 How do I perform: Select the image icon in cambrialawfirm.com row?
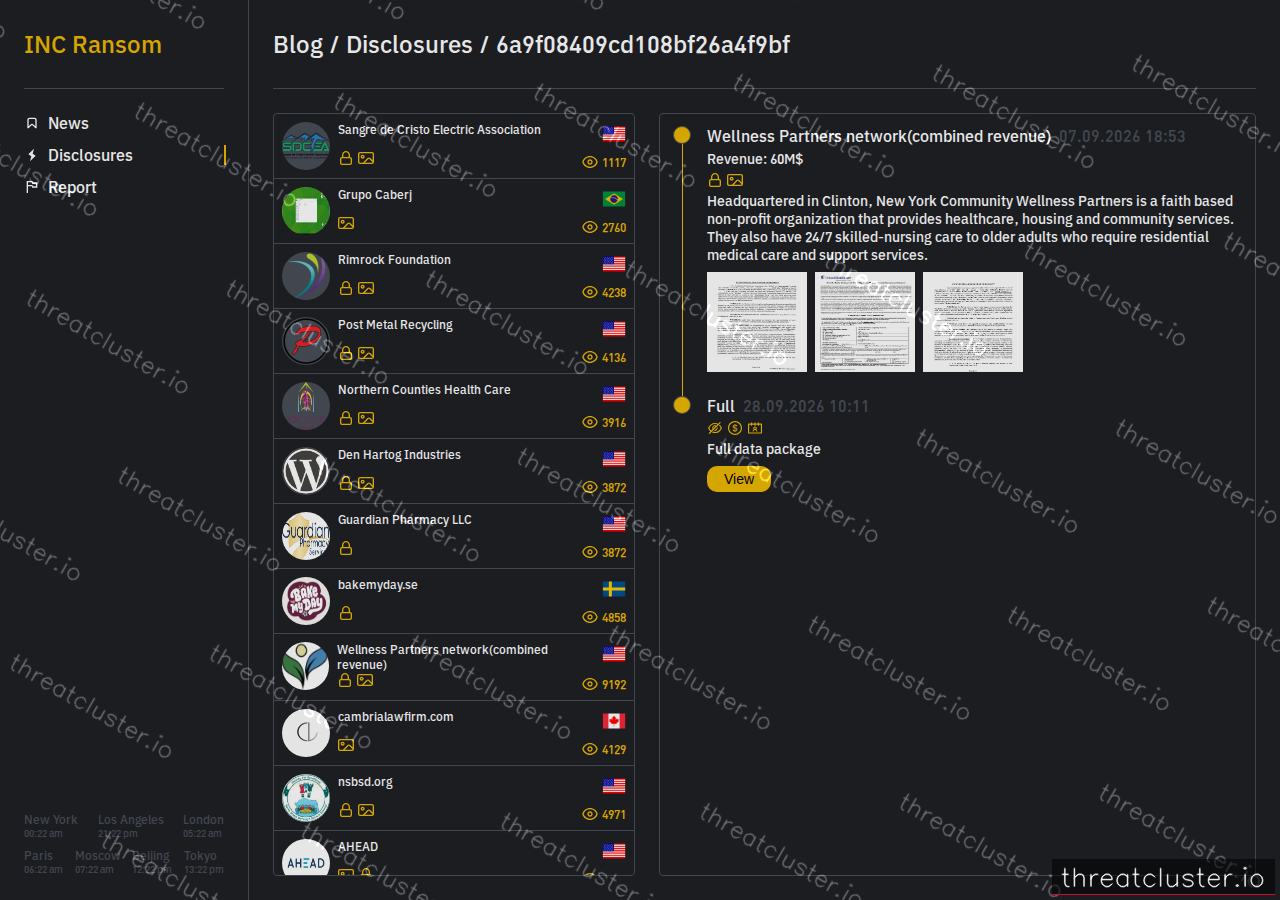point(346,745)
